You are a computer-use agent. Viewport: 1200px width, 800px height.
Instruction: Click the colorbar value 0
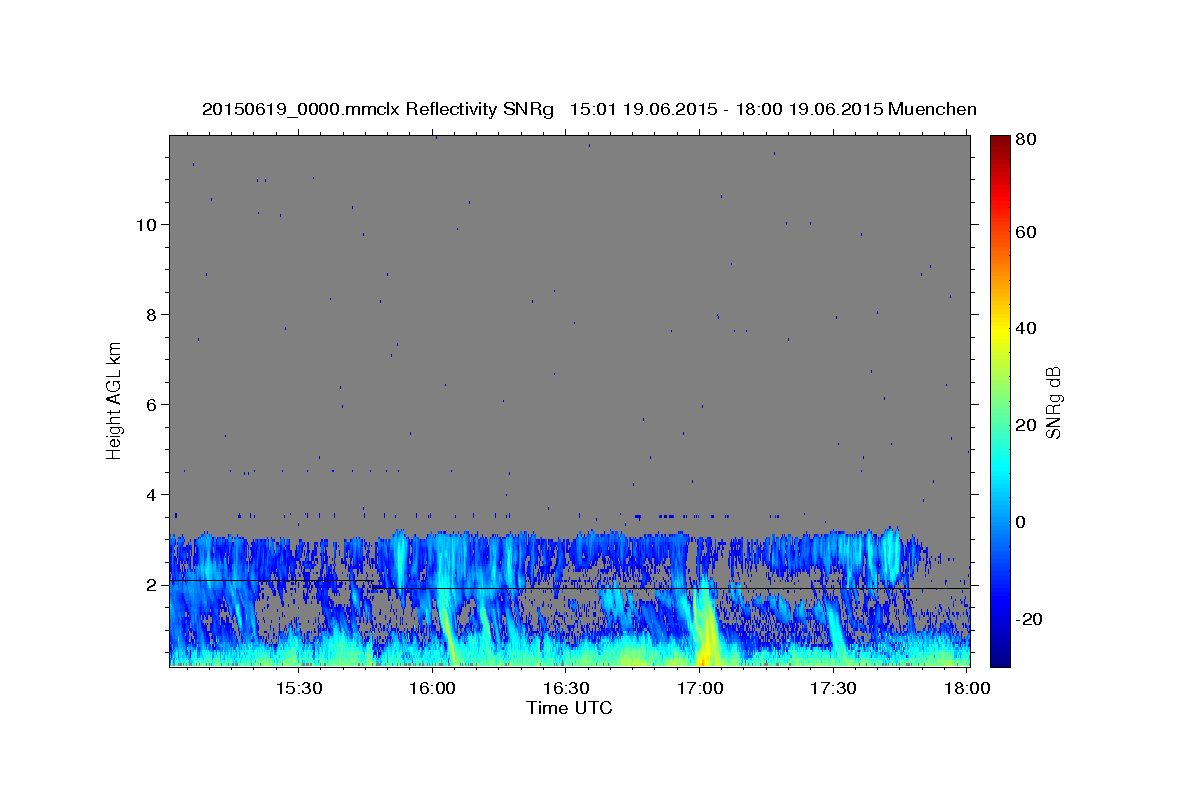tap(1021, 521)
